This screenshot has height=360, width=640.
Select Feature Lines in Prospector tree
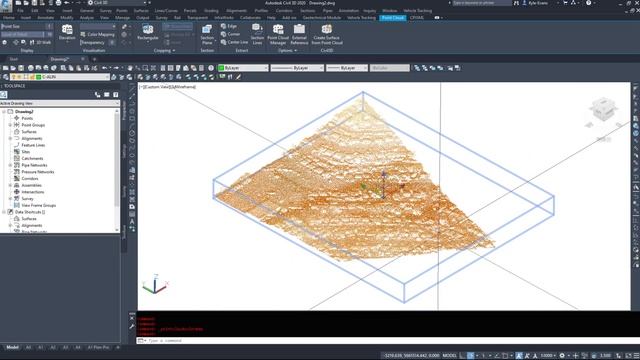[x=33, y=145]
